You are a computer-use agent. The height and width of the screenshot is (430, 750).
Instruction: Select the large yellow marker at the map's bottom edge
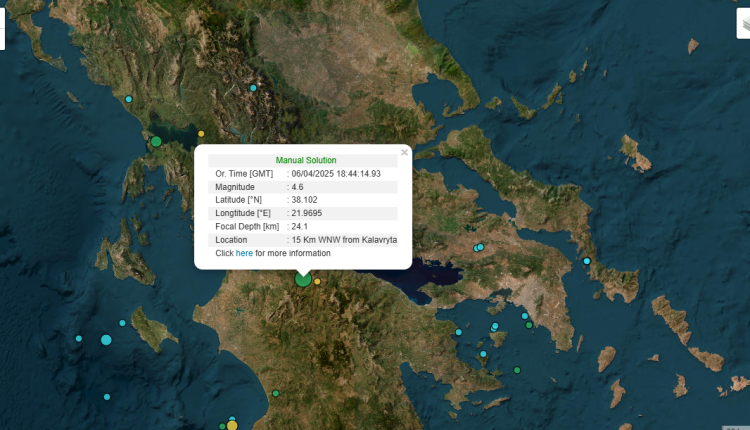pos(232,425)
